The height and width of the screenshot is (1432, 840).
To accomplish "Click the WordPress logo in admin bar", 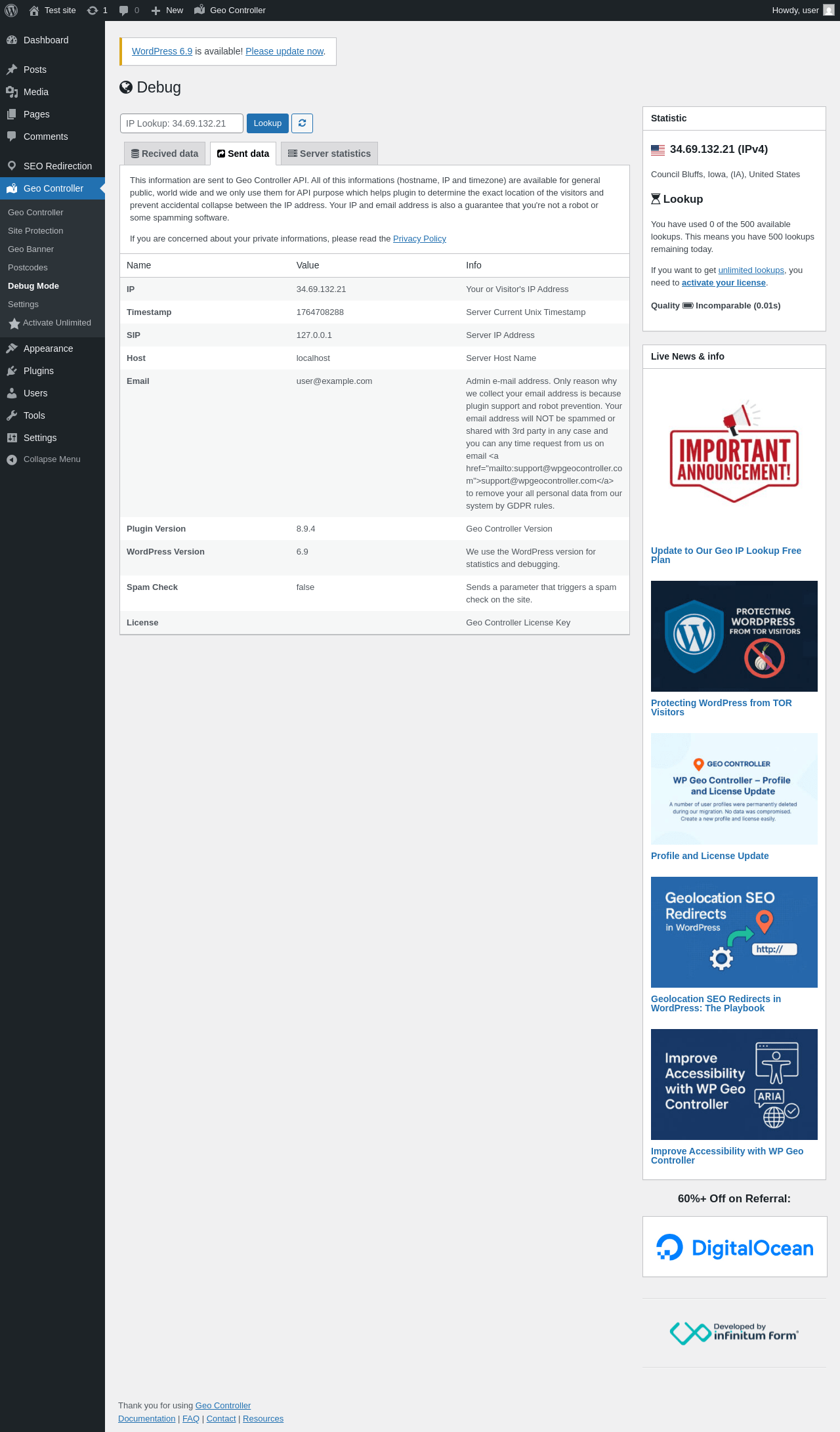I will click(11, 11).
